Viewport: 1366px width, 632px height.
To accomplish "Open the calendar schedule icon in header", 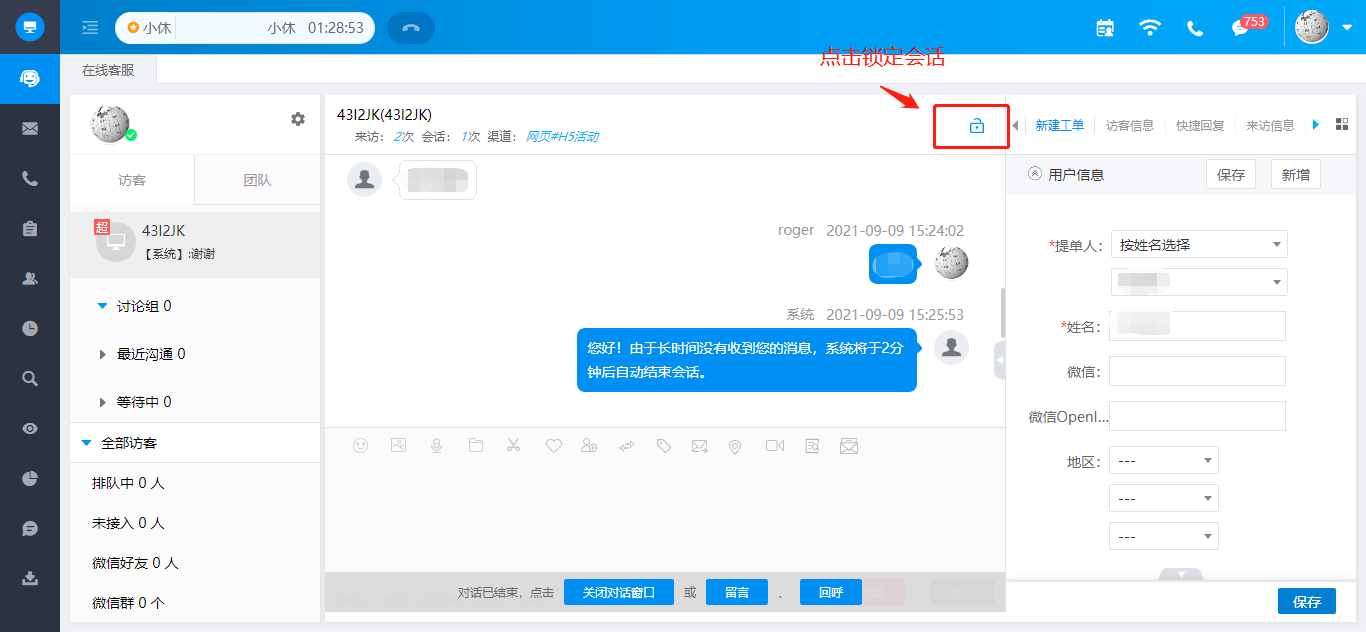I will pos(1105,28).
